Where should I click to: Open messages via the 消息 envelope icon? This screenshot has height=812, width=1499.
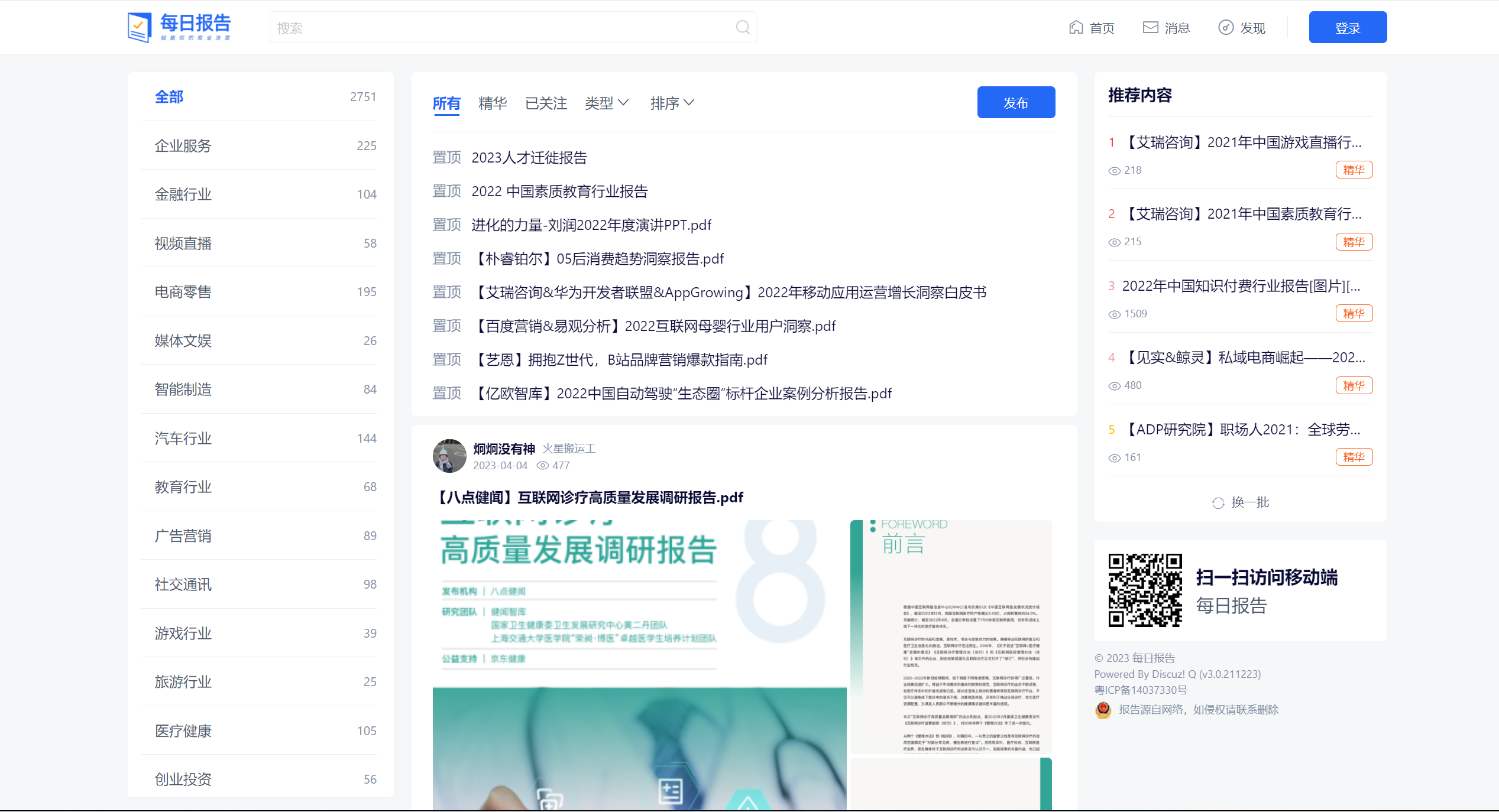point(1150,27)
